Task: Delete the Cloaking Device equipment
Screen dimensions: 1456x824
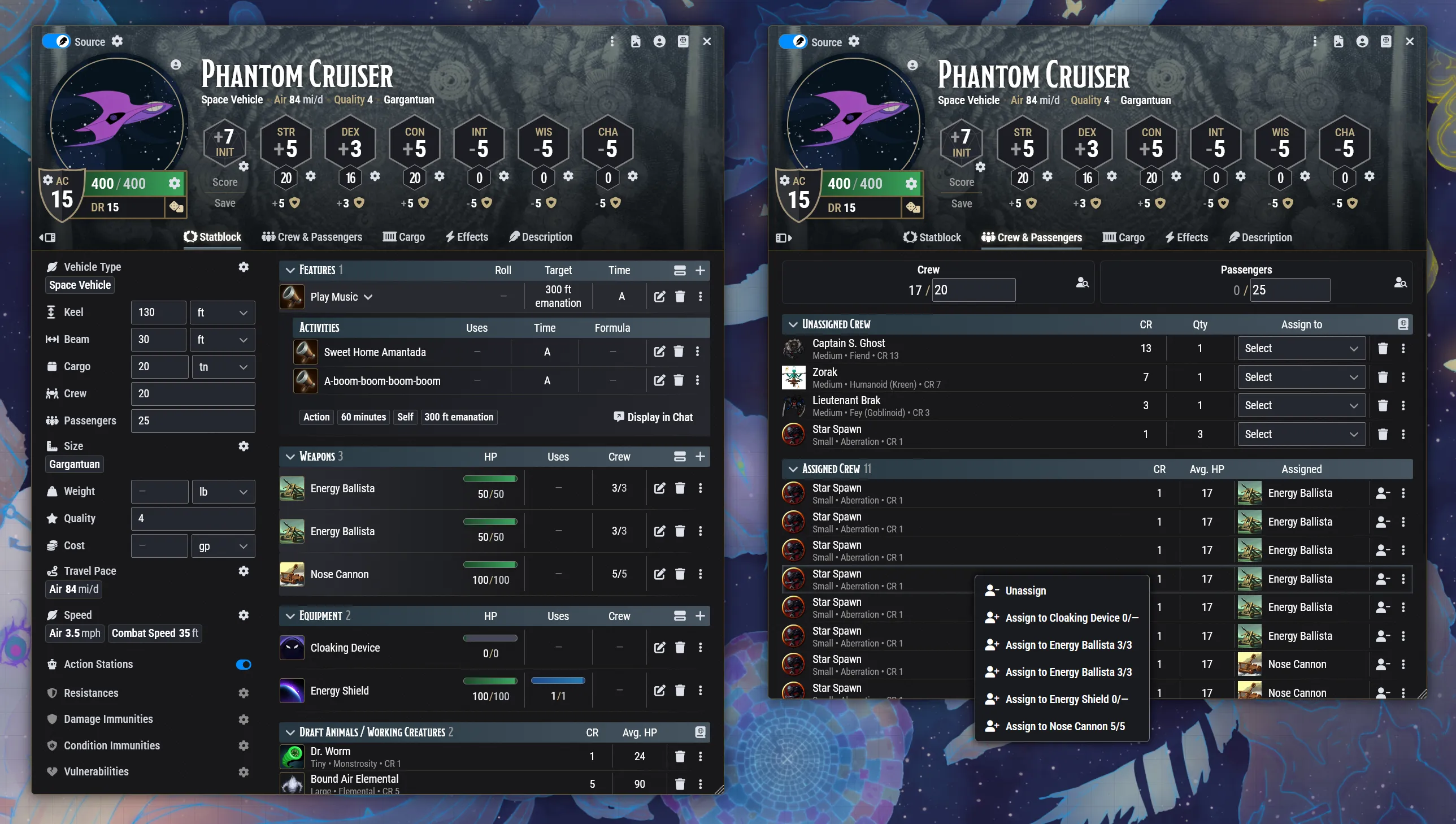Action: pos(680,648)
